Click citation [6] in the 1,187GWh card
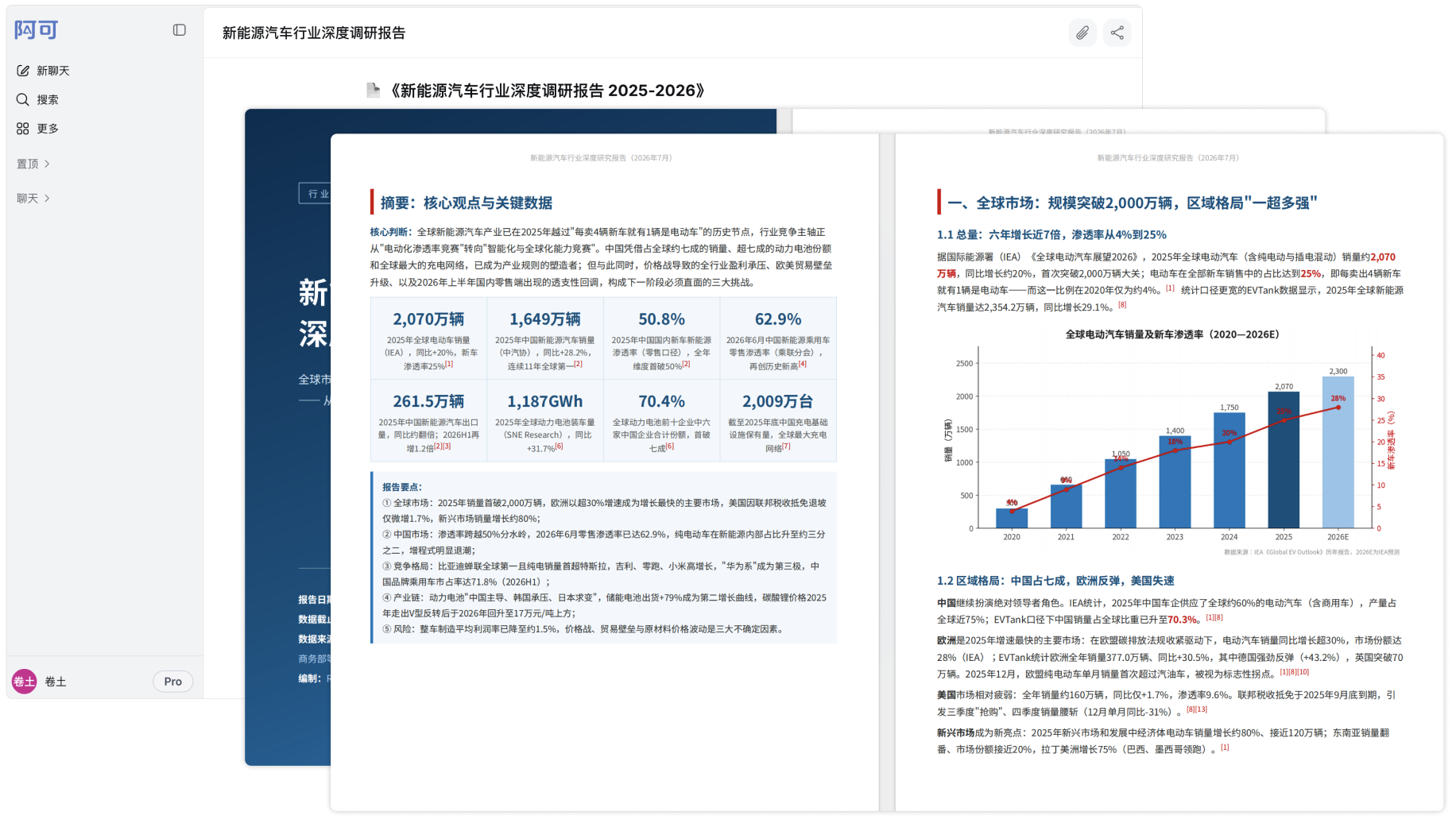1456x823 pixels. click(x=559, y=446)
